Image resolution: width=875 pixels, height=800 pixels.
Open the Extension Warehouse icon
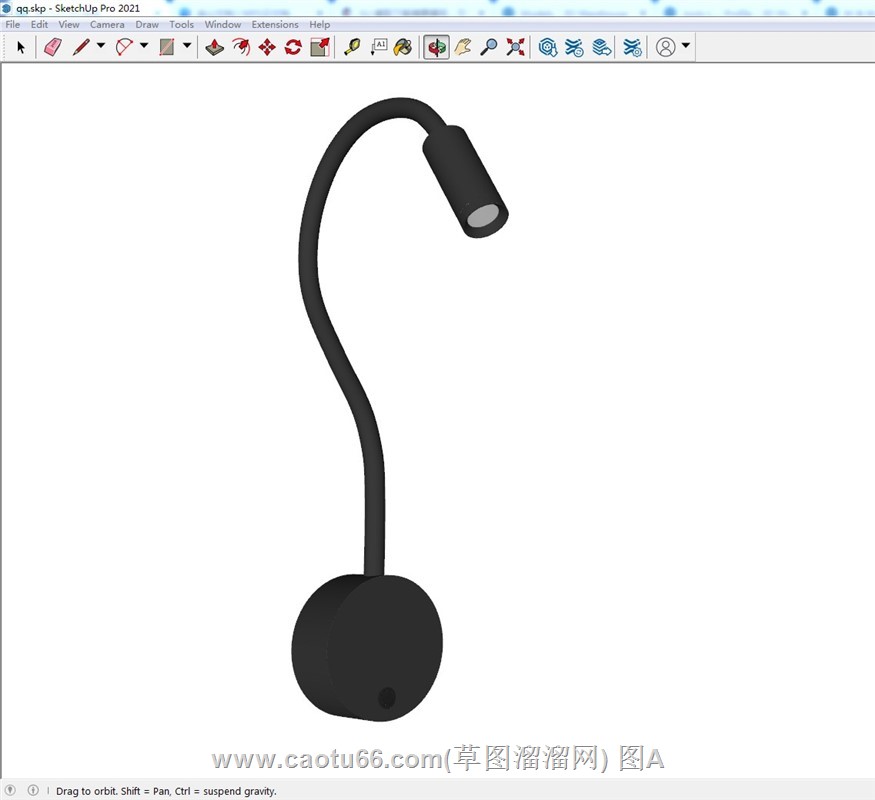click(x=574, y=47)
